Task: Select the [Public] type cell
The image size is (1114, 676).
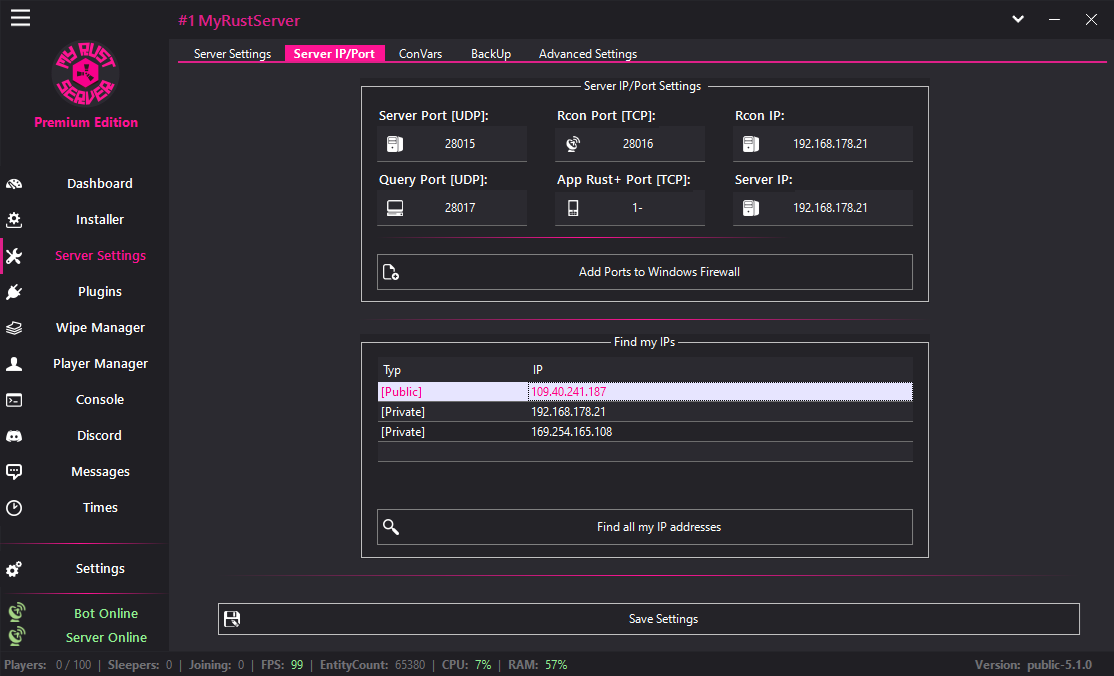Action: point(453,392)
